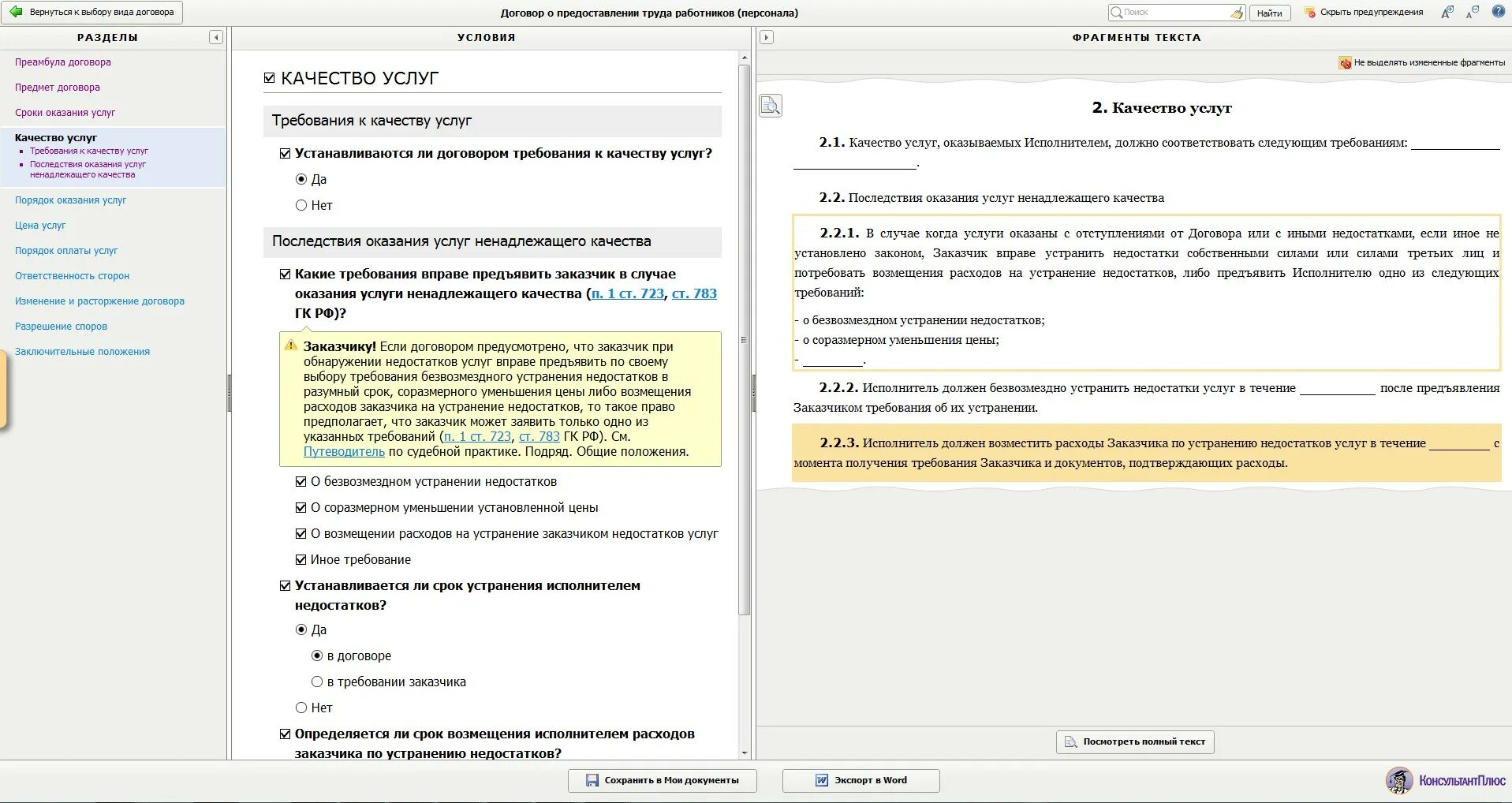
Task: Toggle checkbox for expense reimbursement deadline question
Action: click(286, 734)
